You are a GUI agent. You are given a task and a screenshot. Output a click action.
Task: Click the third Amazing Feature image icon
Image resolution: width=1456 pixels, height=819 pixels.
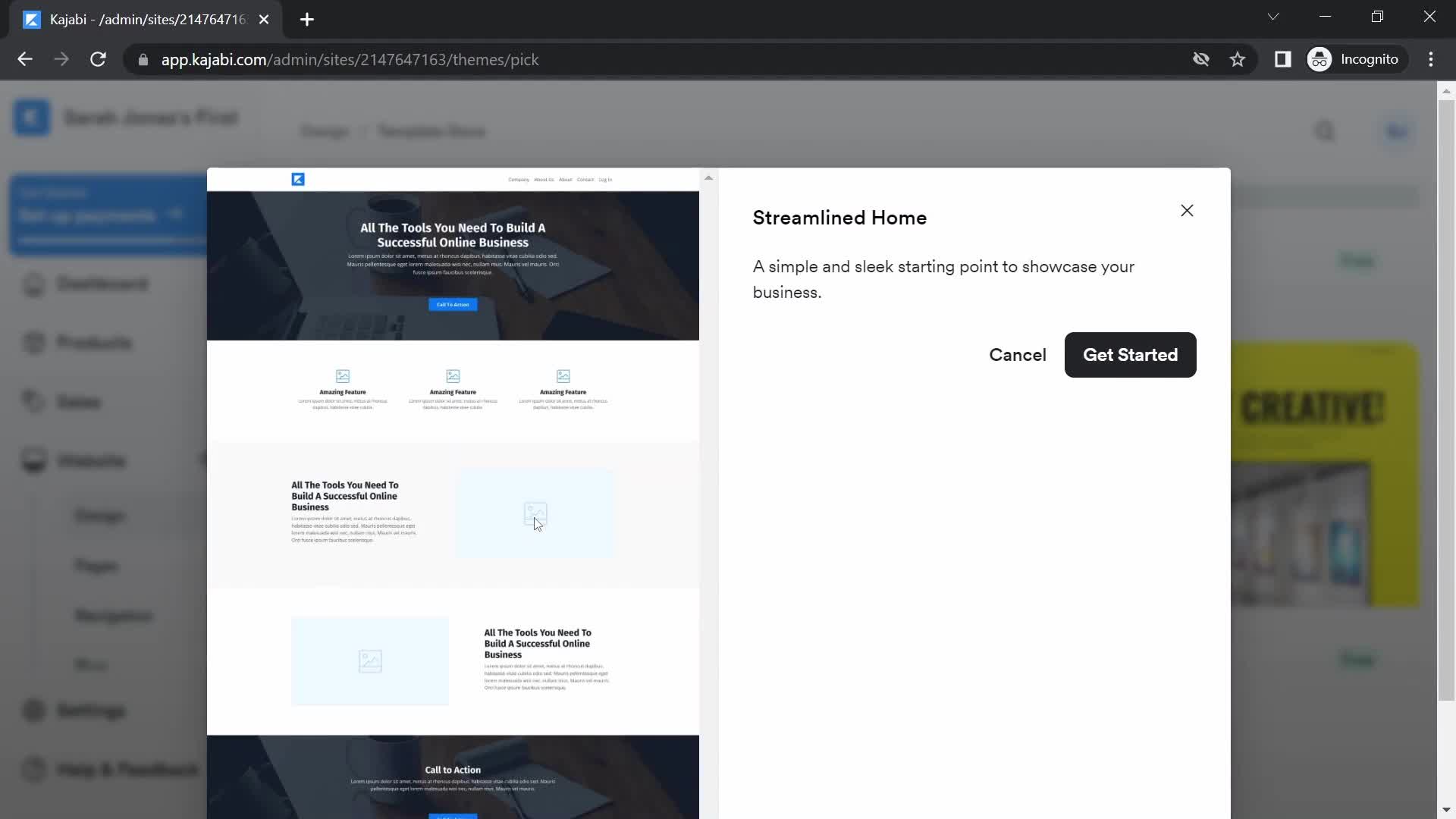(563, 376)
